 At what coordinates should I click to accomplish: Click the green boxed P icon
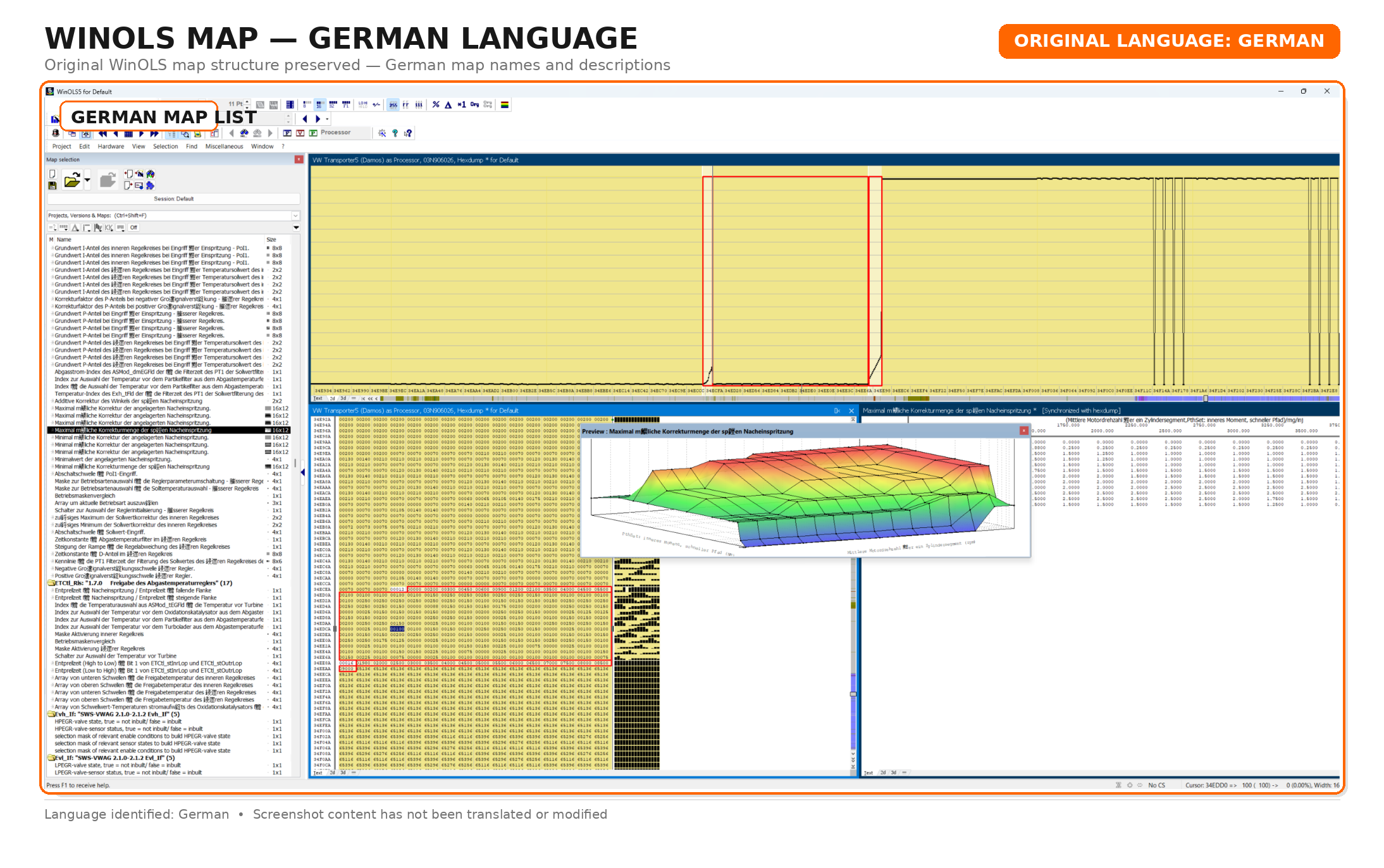pyautogui.click(x=313, y=133)
